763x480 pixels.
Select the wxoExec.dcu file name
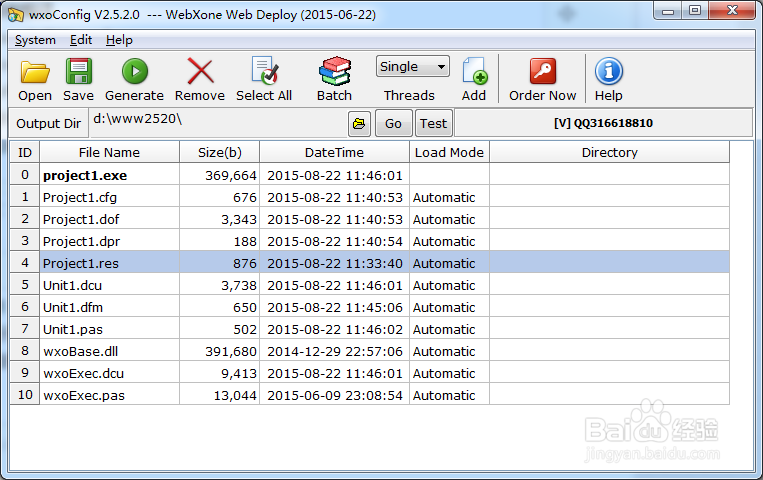click(83, 373)
